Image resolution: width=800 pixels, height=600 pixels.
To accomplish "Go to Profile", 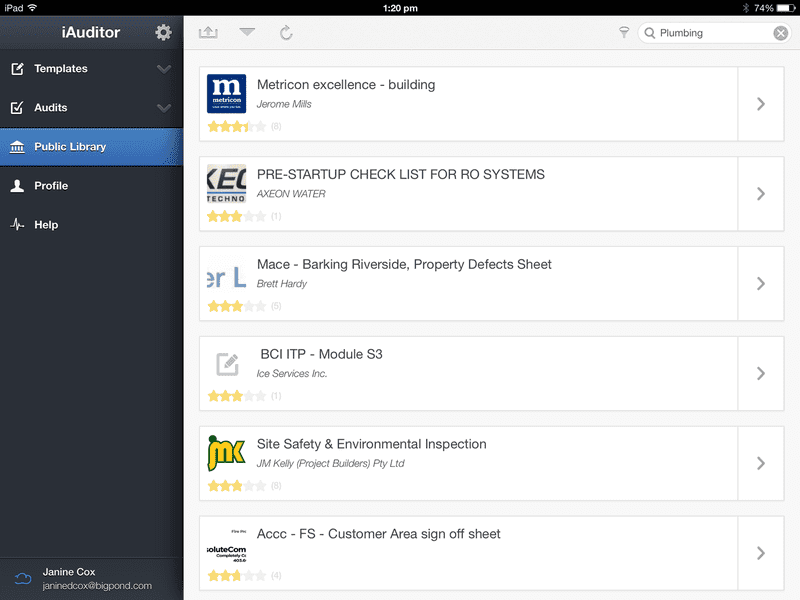I will [91, 186].
